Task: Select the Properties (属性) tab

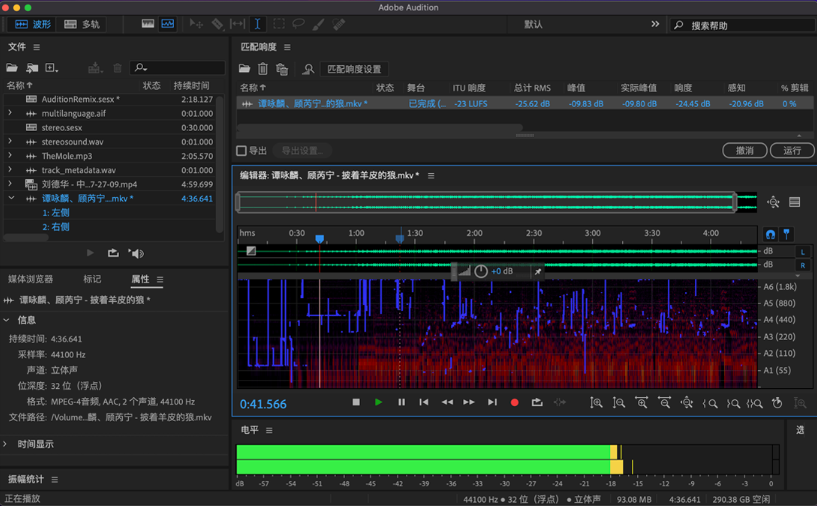Action: click(x=140, y=279)
